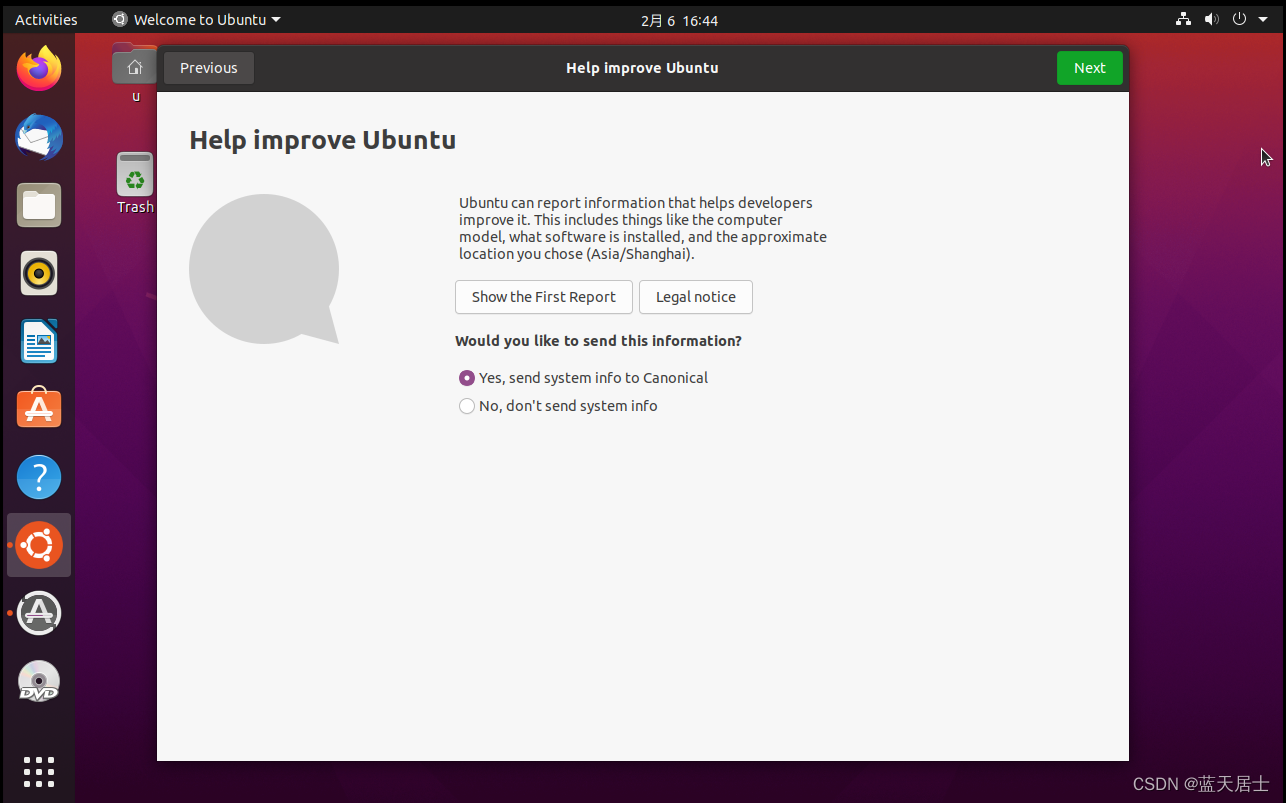Launch Ubuntu Software store
Image resolution: width=1286 pixels, height=803 pixels.
point(38,408)
